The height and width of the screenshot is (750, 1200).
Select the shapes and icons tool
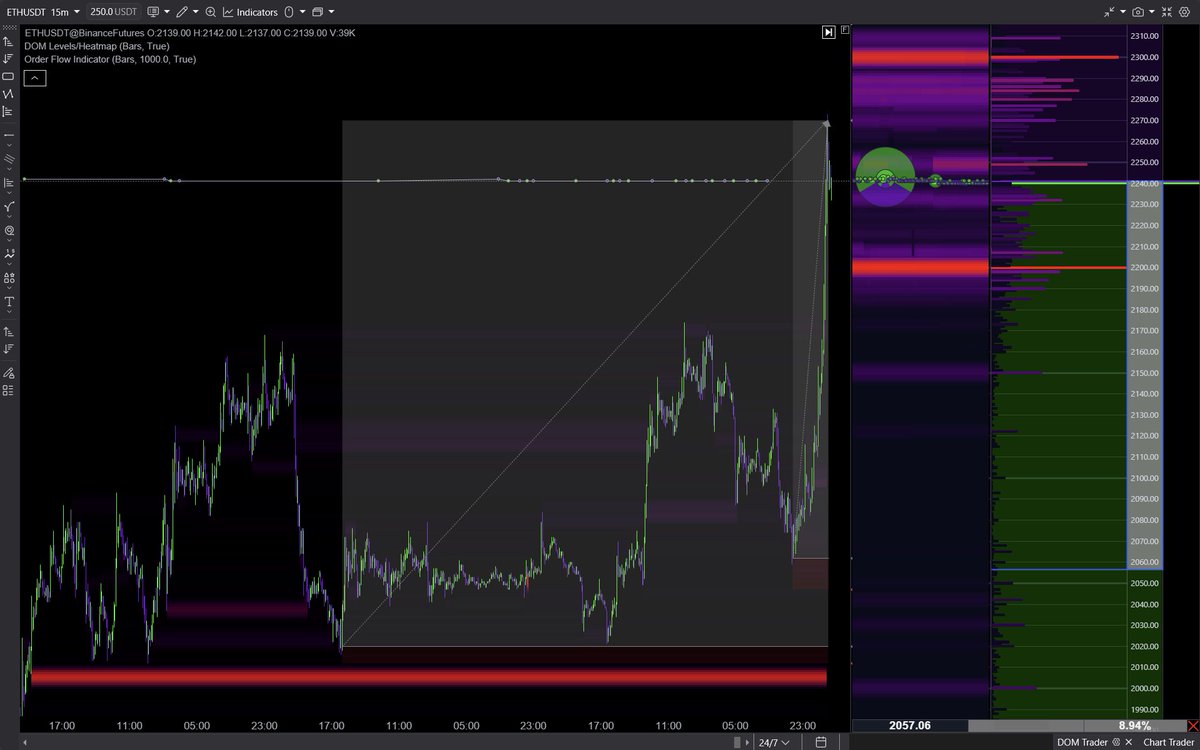(8, 278)
